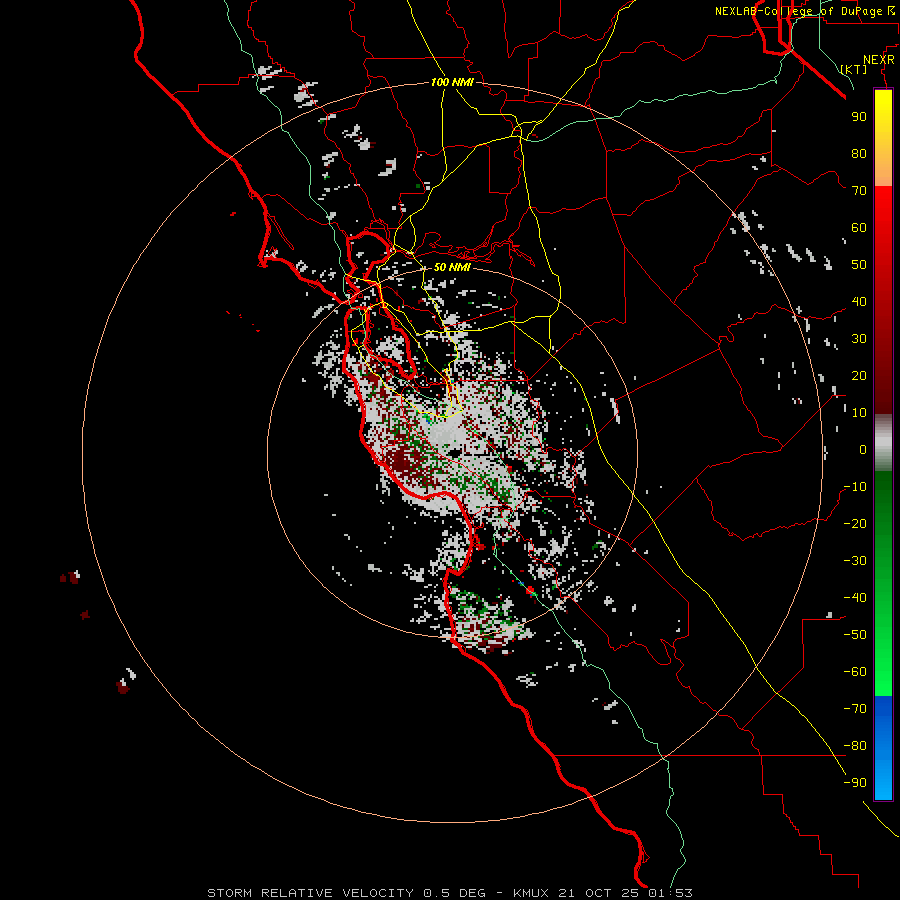900x900 pixels.
Task: Click the storm relative velocity footer caption
Action: 450,893
